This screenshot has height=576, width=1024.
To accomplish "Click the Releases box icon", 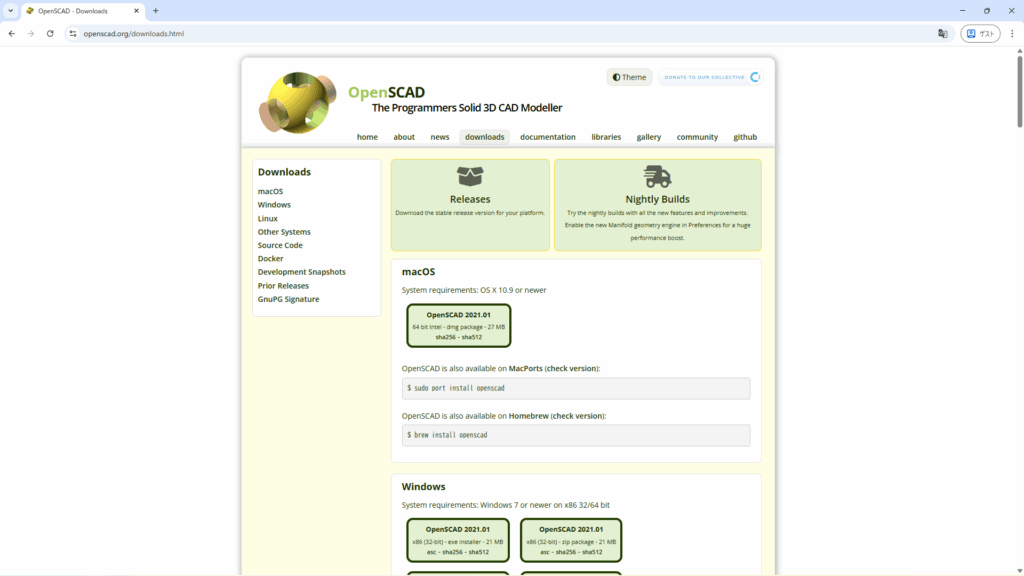I will pos(470,177).
